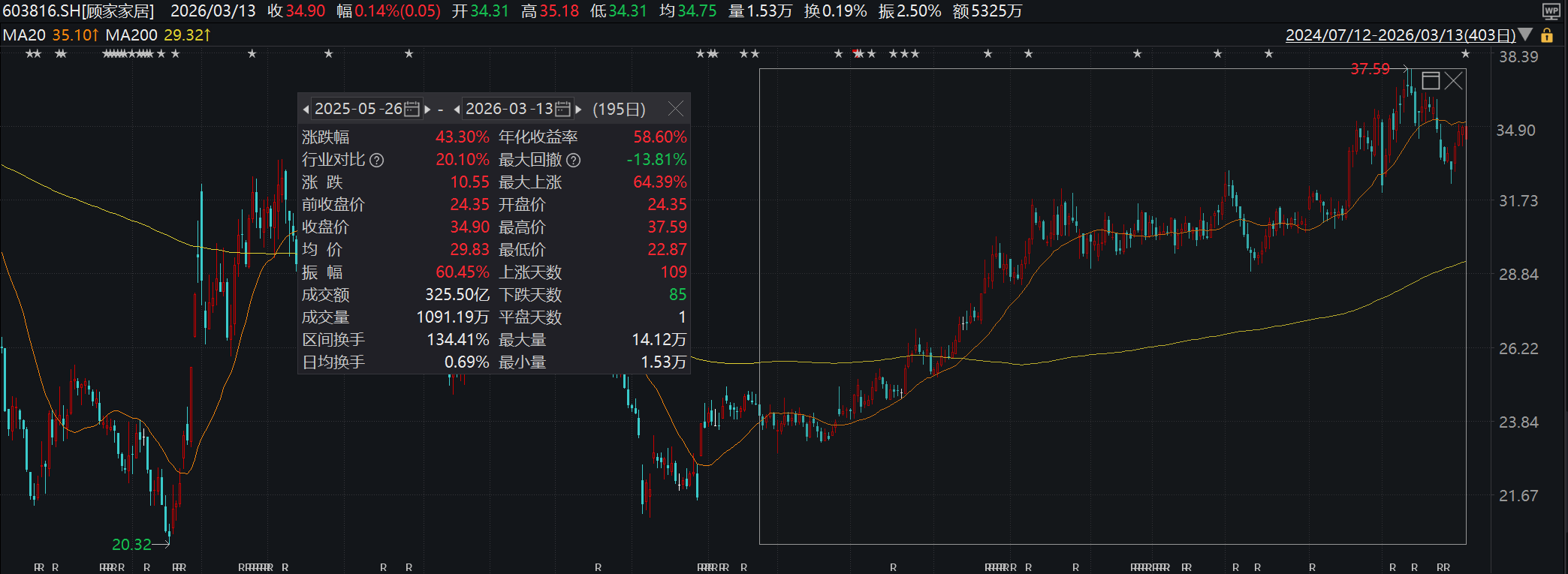The height and width of the screenshot is (574, 1568).
Task: Open the start date calendar picker
Action: coord(412,109)
